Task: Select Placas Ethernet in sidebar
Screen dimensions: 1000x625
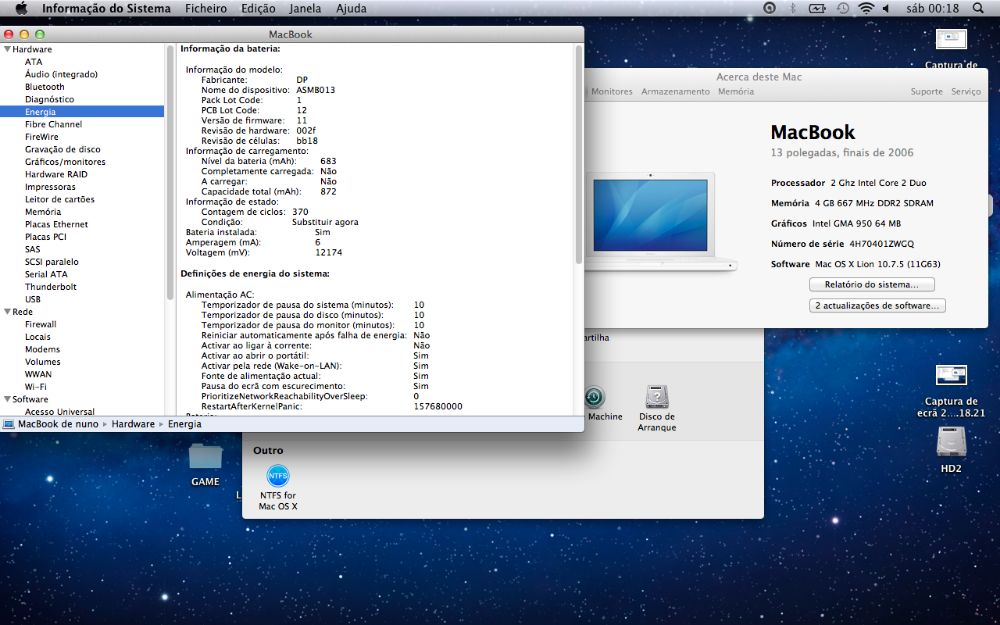Action: pyautogui.click(x=57, y=224)
